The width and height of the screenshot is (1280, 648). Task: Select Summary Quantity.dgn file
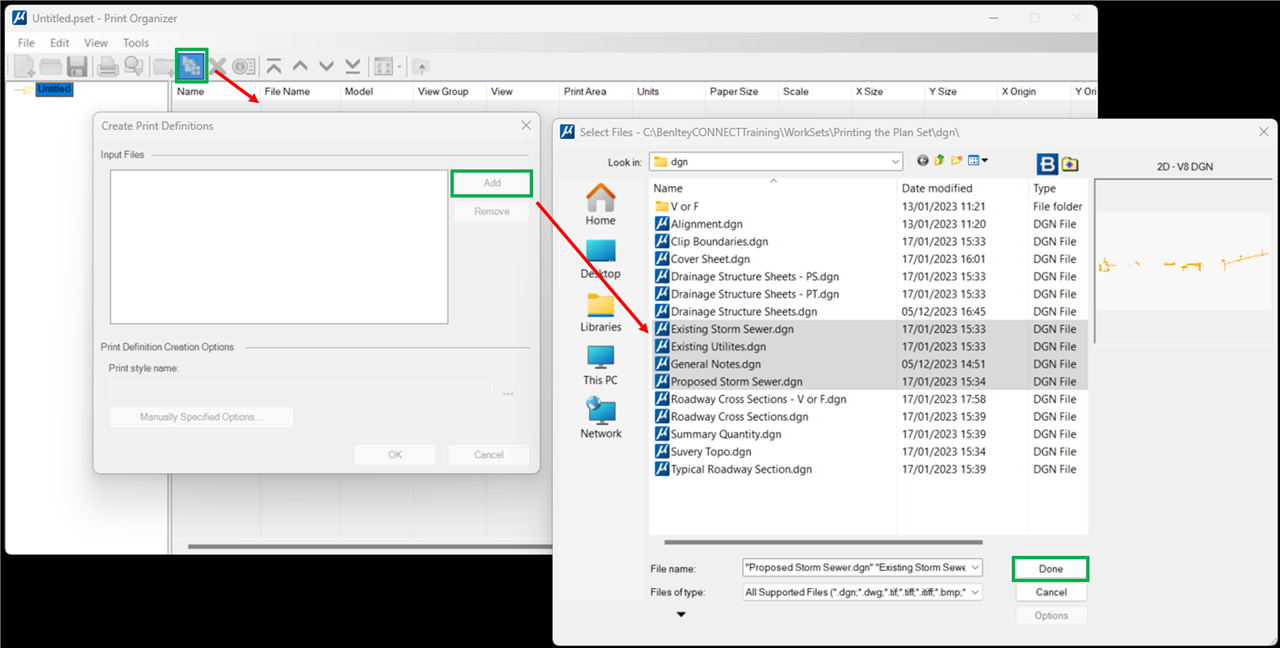point(726,434)
